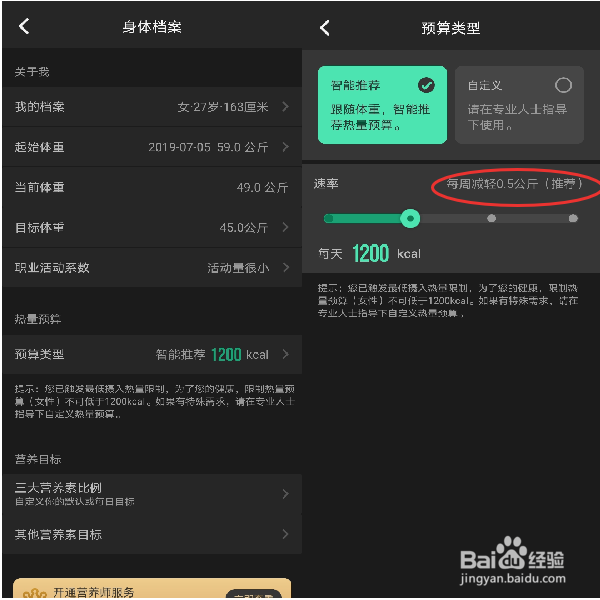The width and height of the screenshot is (600, 600).
Task: Choose the 自定义 budget card
Action: (x=519, y=105)
